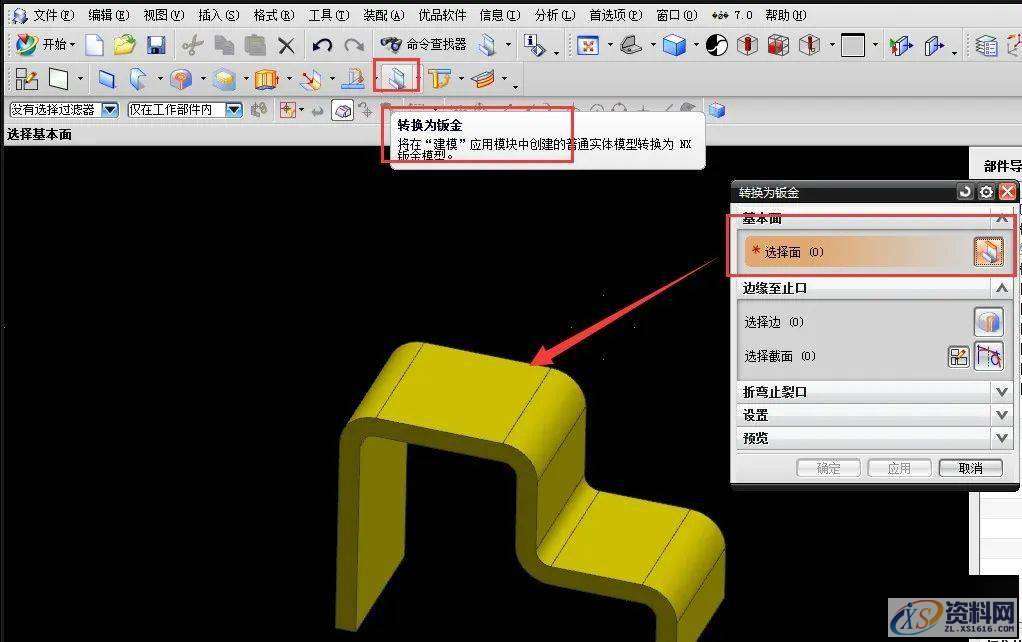Click the Delete X icon in toolbar
Viewport: 1022px width, 642px height.
coord(287,45)
